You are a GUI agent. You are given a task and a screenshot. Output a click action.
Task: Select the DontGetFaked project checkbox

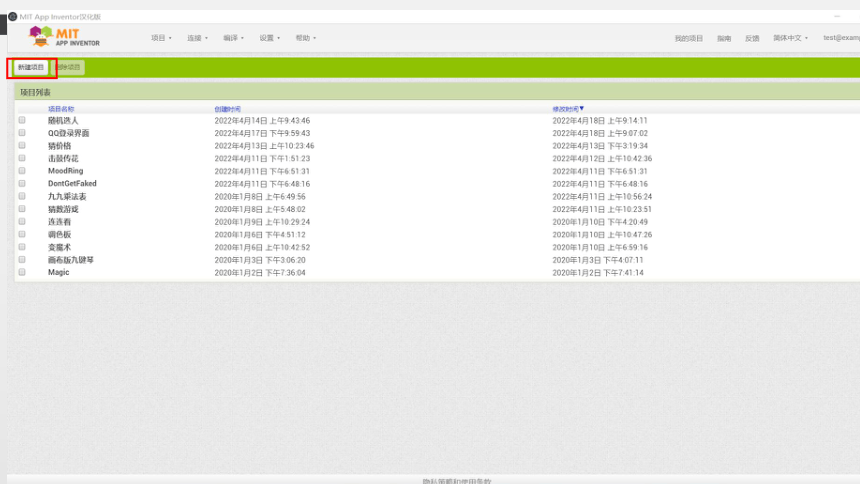22,183
